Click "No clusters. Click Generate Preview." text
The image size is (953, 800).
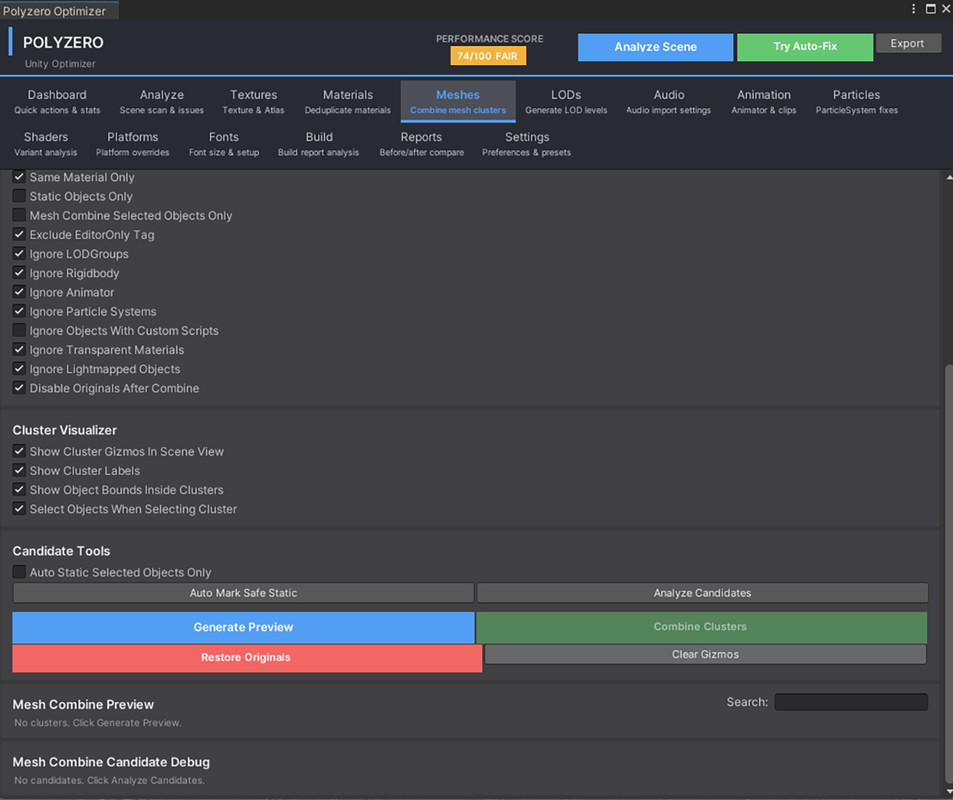click(x=98, y=723)
